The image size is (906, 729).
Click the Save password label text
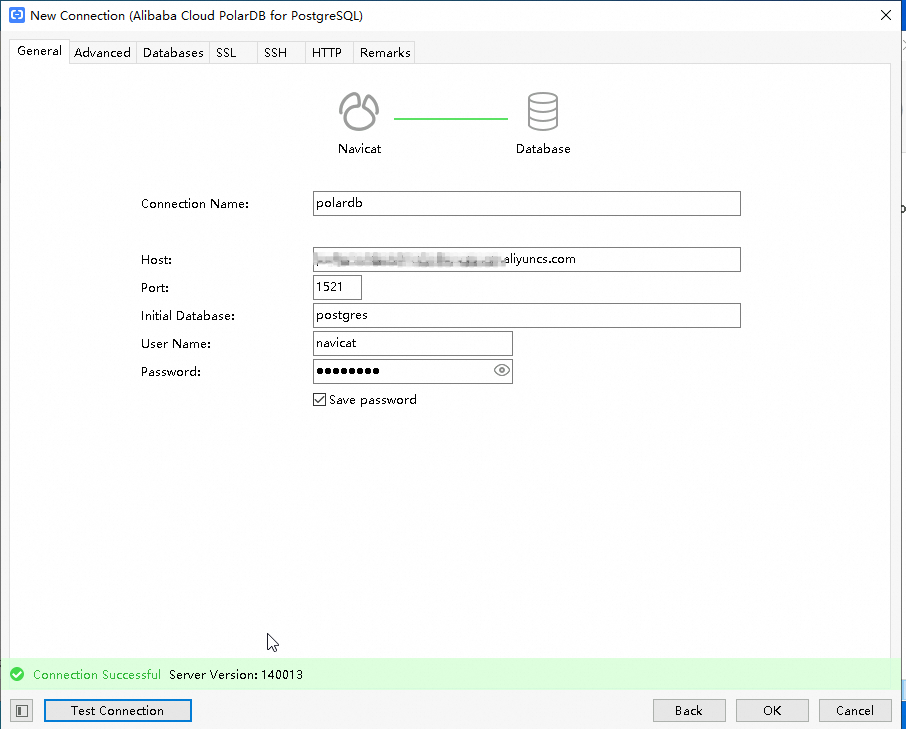click(373, 400)
